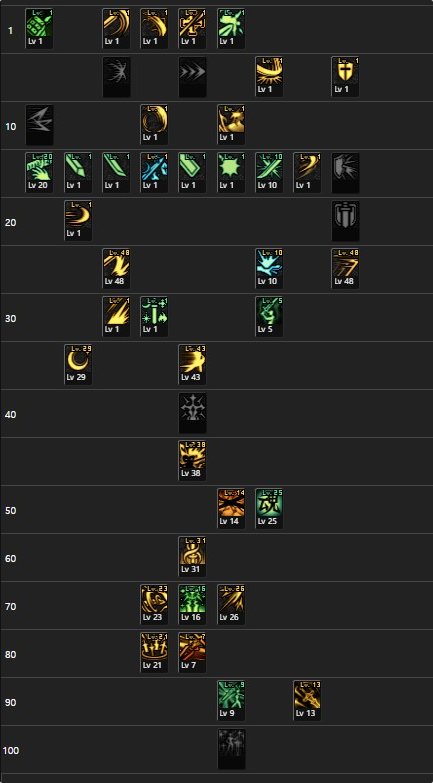Click the Lv 38 flaming figure skill
Viewport: 433px width, 783px height.
[192, 460]
